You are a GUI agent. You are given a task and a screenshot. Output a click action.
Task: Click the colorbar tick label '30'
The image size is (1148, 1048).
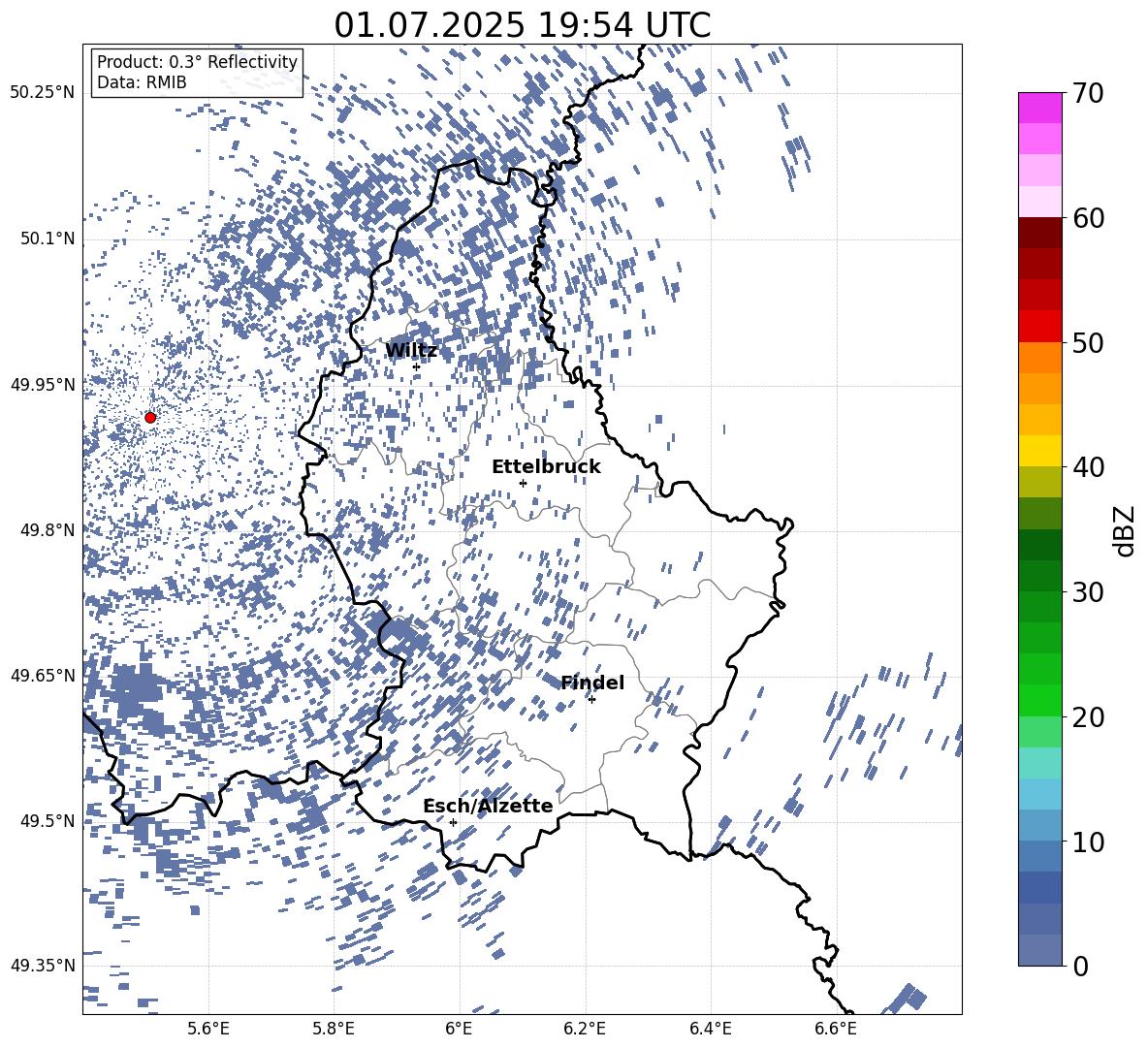click(x=1089, y=592)
